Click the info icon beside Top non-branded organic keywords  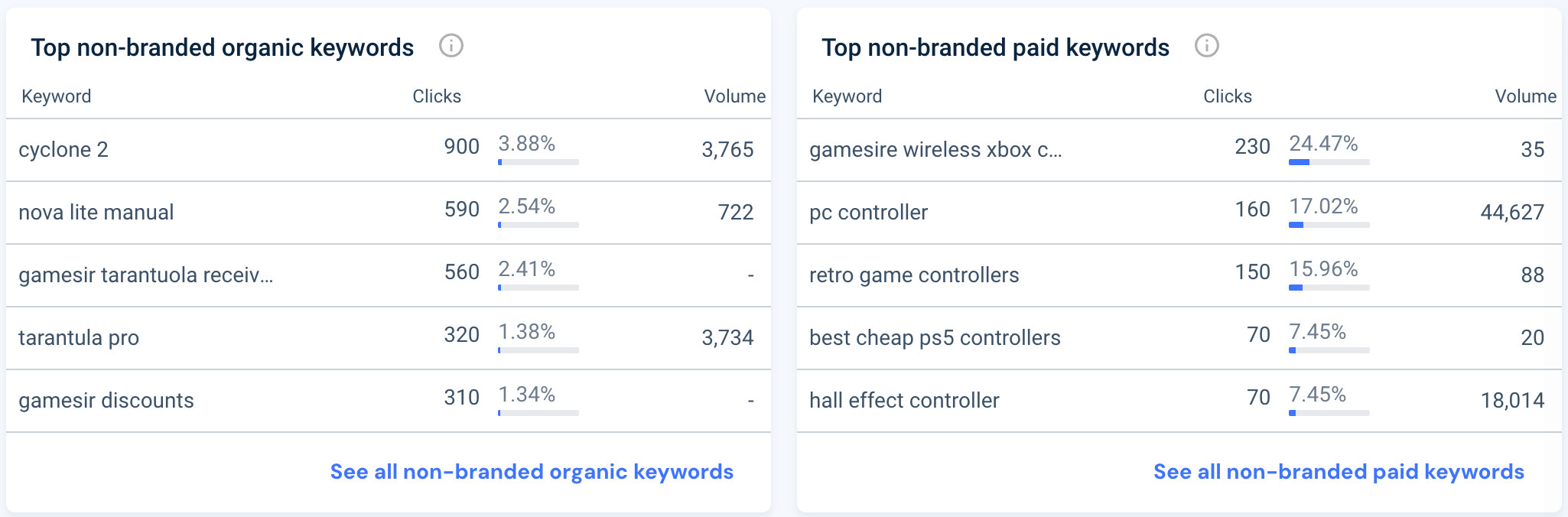point(451,47)
